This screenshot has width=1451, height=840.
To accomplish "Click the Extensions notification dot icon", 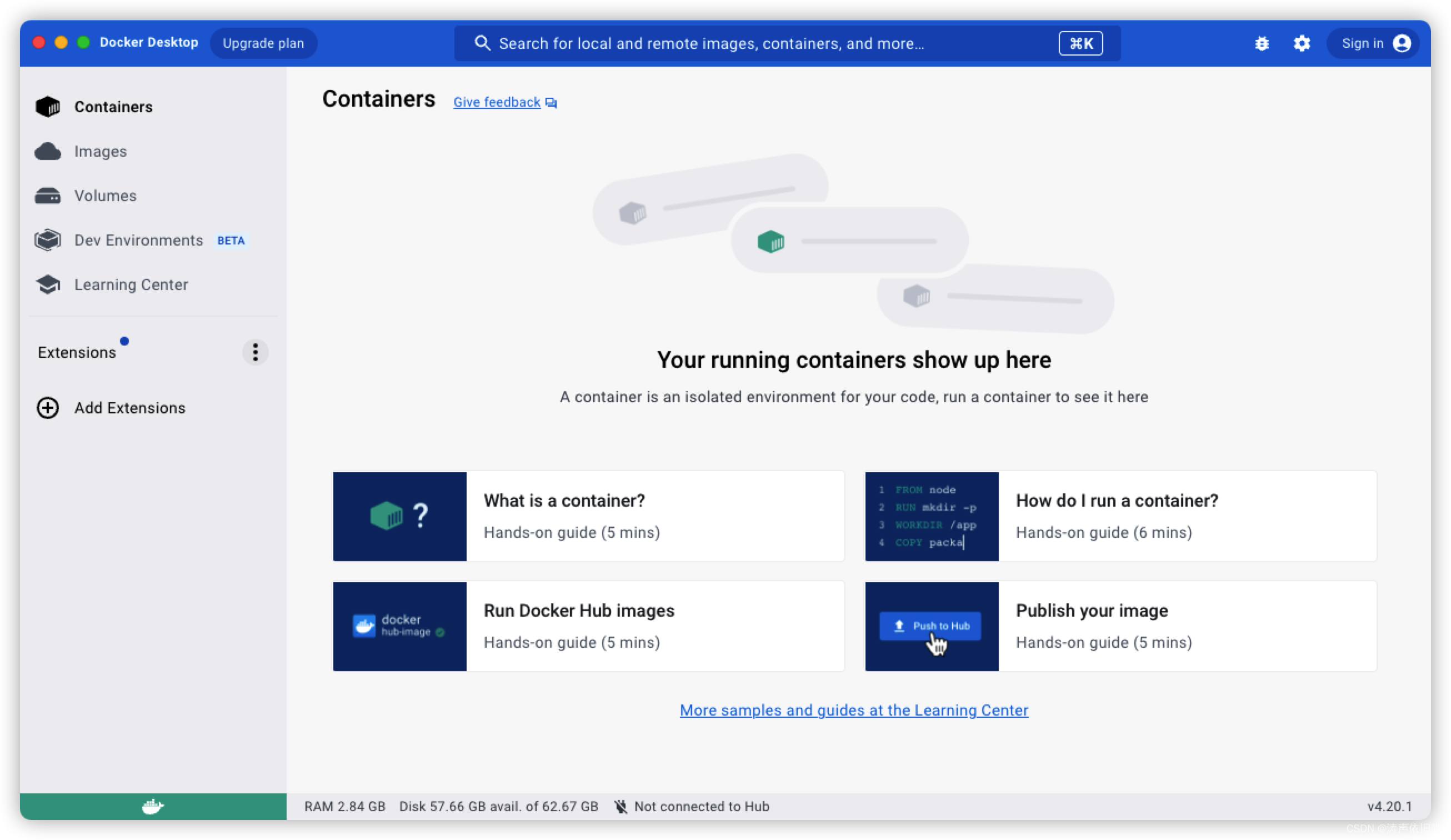I will click(124, 341).
